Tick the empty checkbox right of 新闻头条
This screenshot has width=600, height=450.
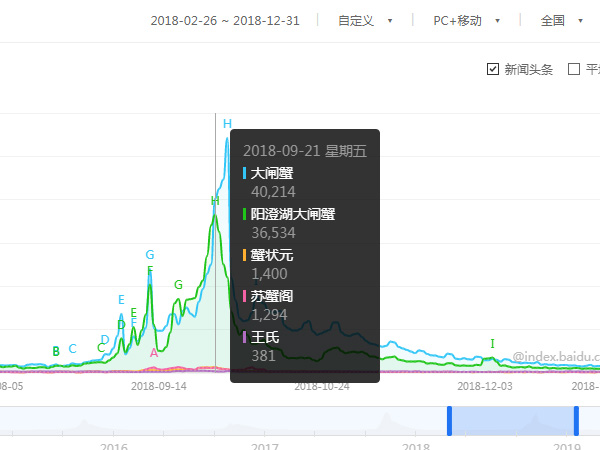point(574,69)
